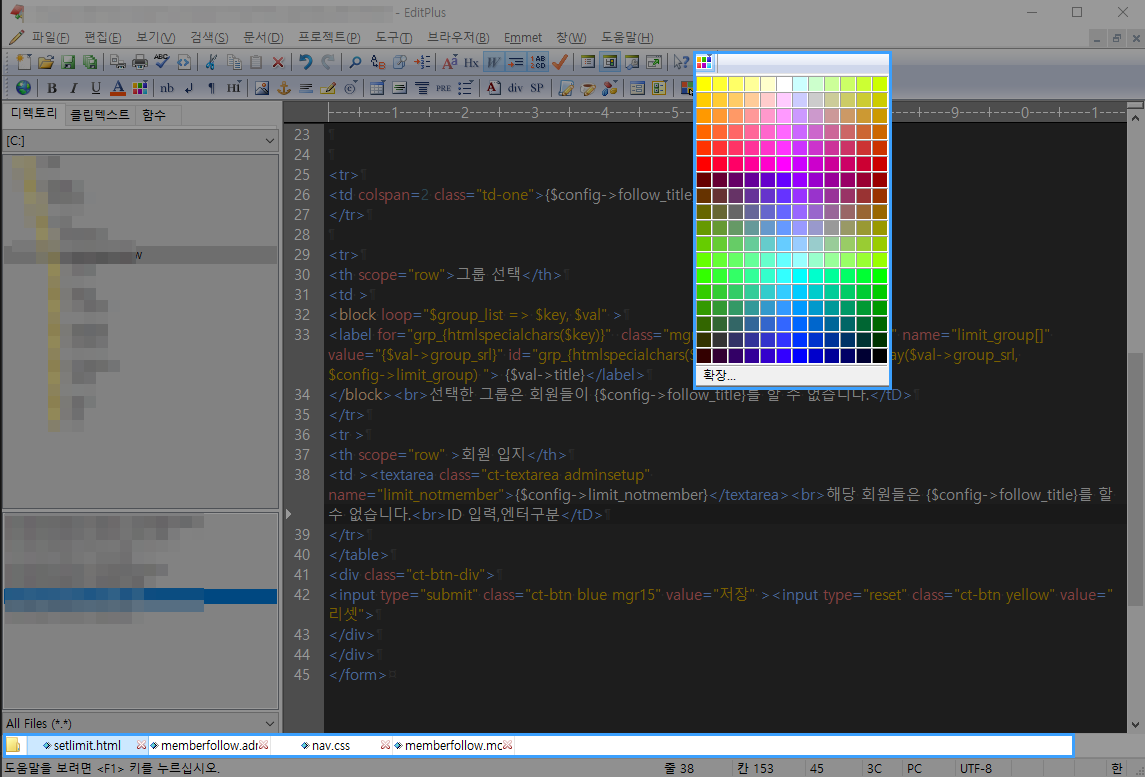Image resolution: width=1145 pixels, height=777 pixels.
Task: Expand the All Files (*.*) filter dropdown
Action: point(268,723)
